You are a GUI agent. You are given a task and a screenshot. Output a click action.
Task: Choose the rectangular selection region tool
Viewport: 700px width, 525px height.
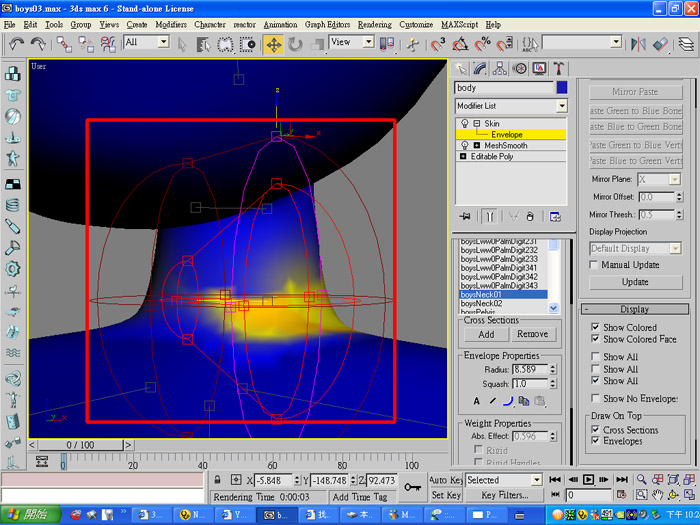coord(225,44)
